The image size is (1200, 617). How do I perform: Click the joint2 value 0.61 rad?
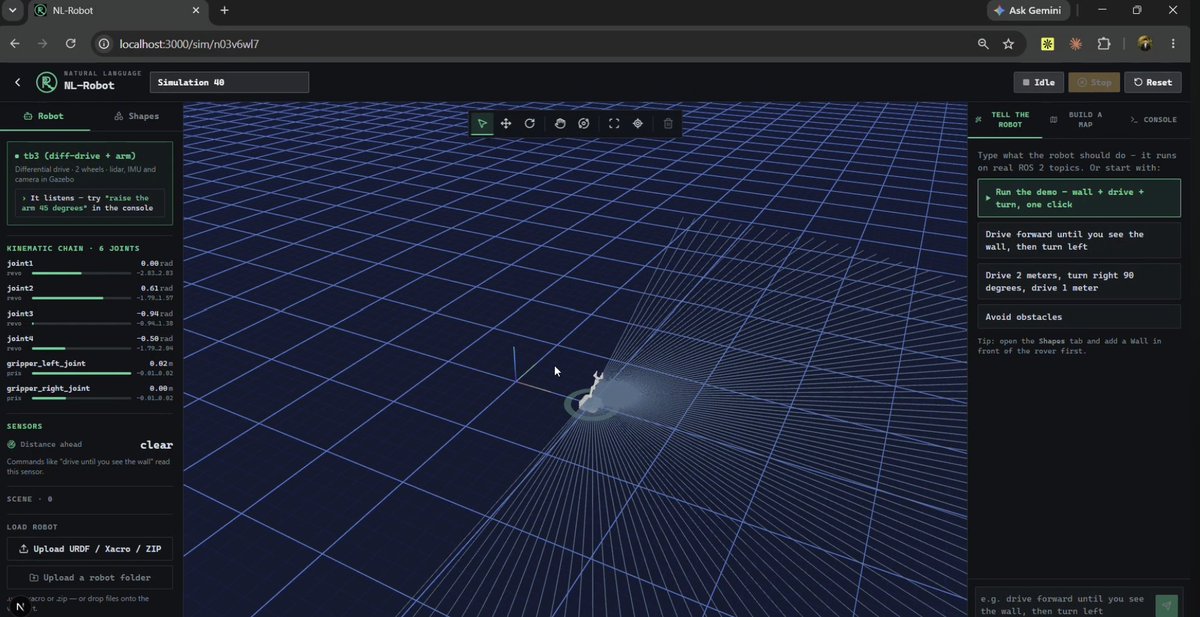coord(157,288)
